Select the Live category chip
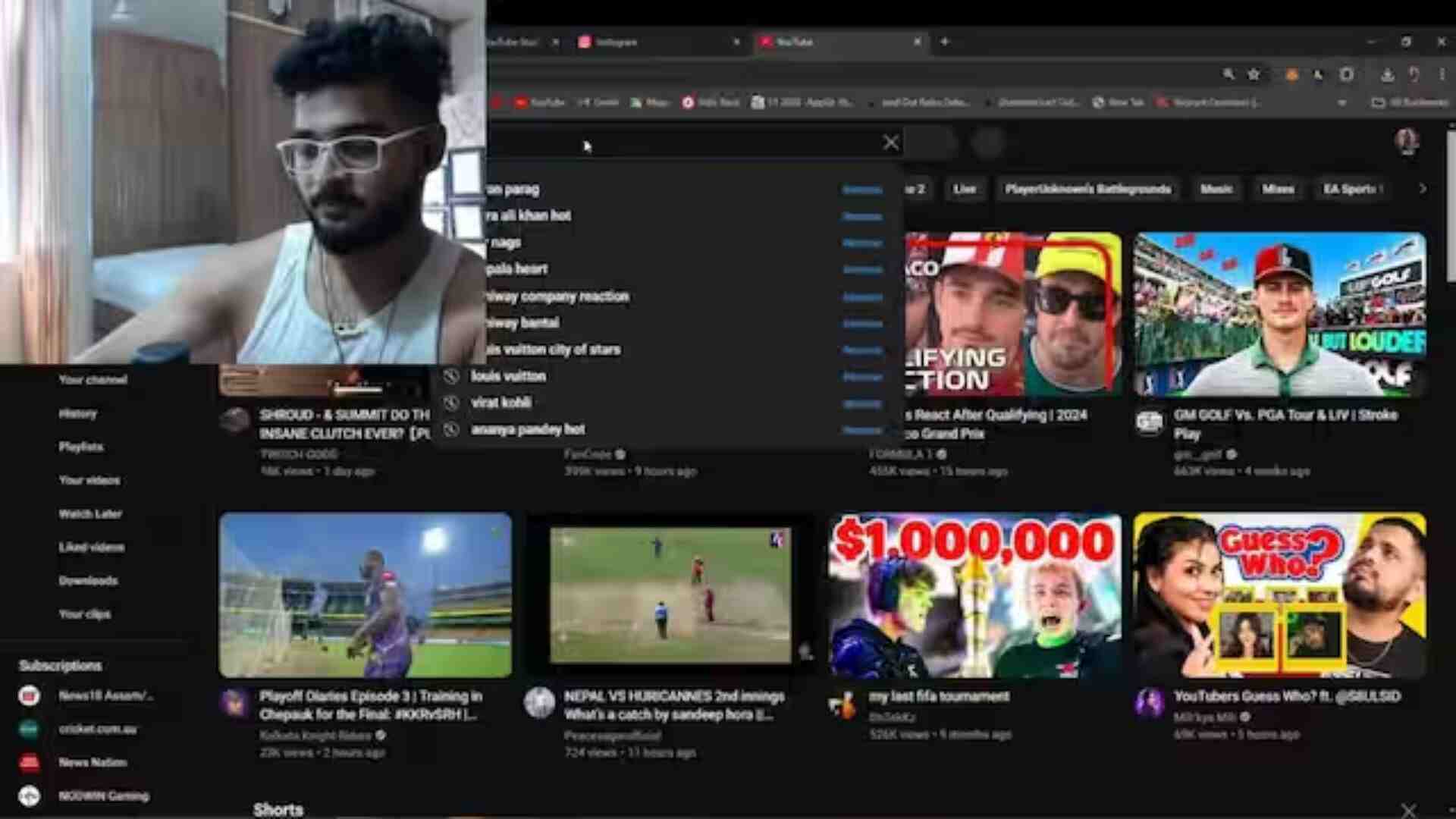This screenshot has height=819, width=1456. tap(965, 189)
